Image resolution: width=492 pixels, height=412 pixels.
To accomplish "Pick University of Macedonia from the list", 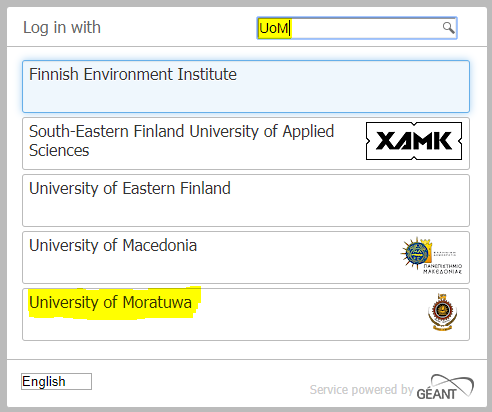I will click(246, 257).
